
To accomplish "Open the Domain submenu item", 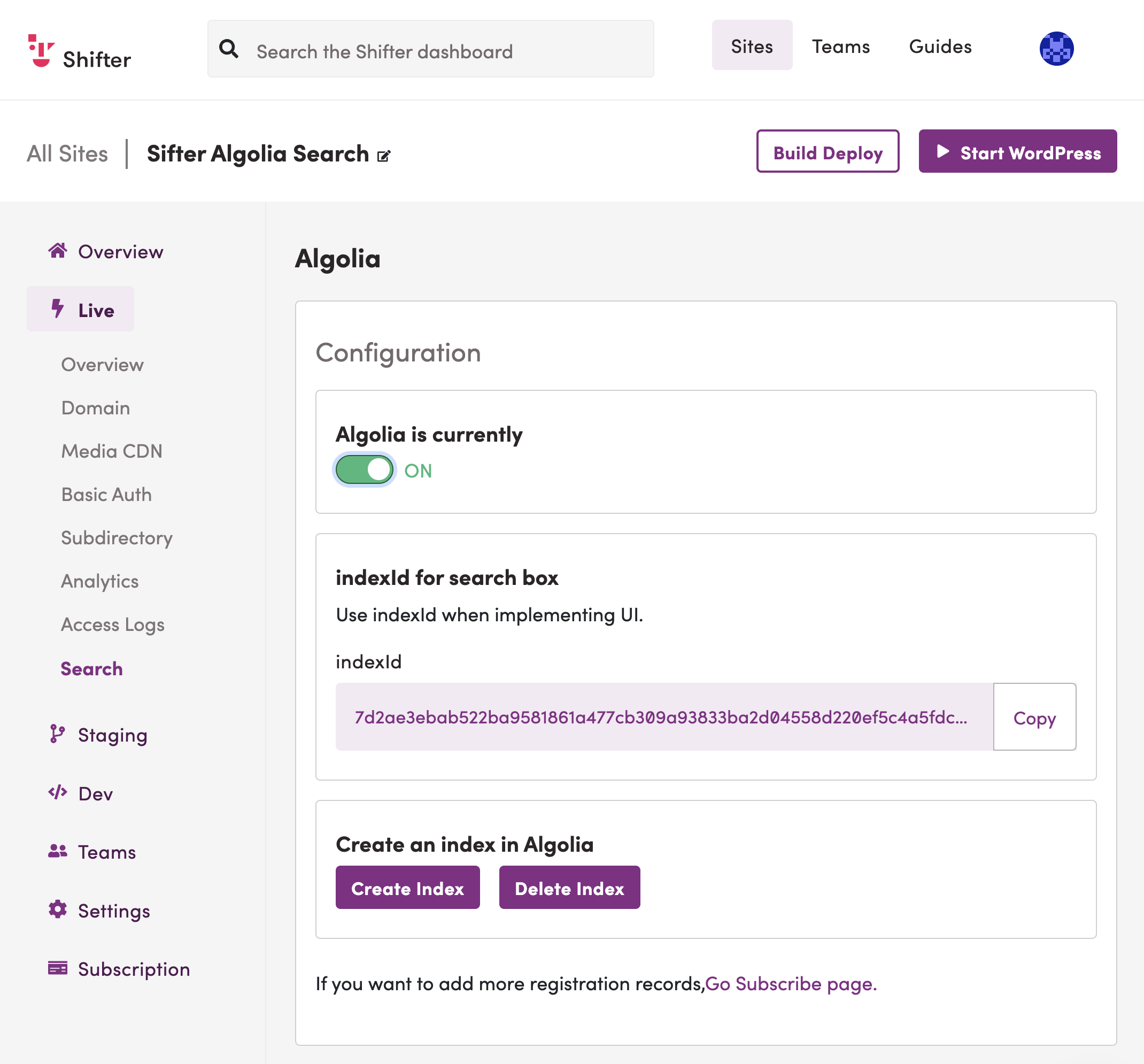I will coord(96,408).
